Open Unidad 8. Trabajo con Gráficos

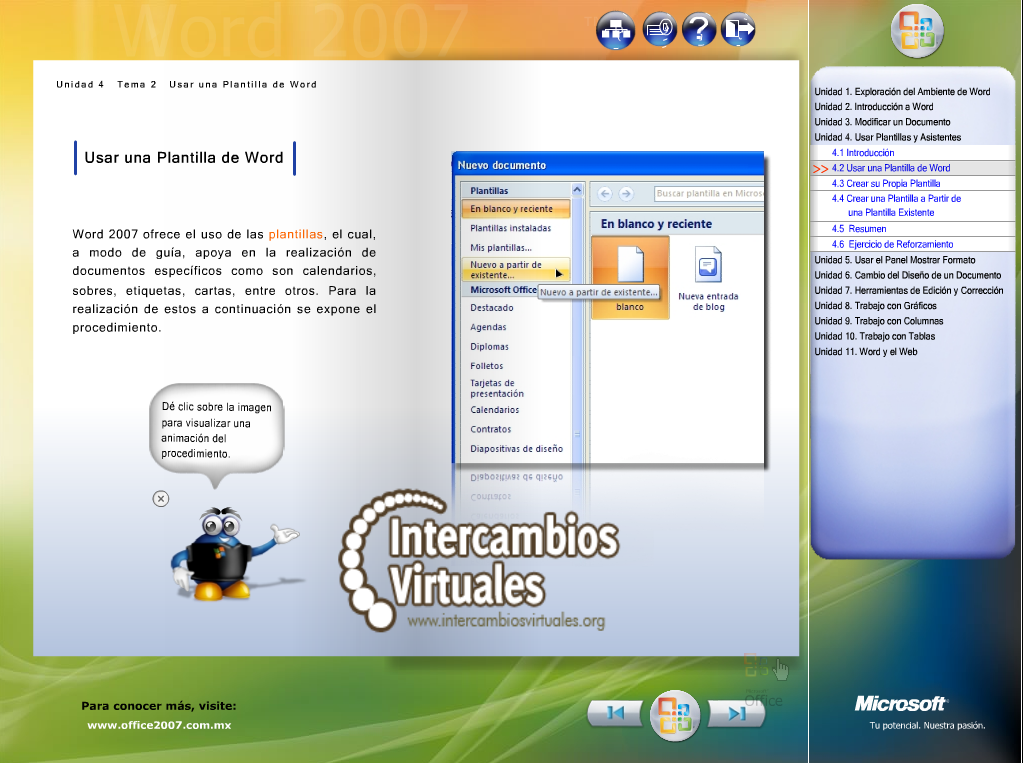click(x=875, y=306)
